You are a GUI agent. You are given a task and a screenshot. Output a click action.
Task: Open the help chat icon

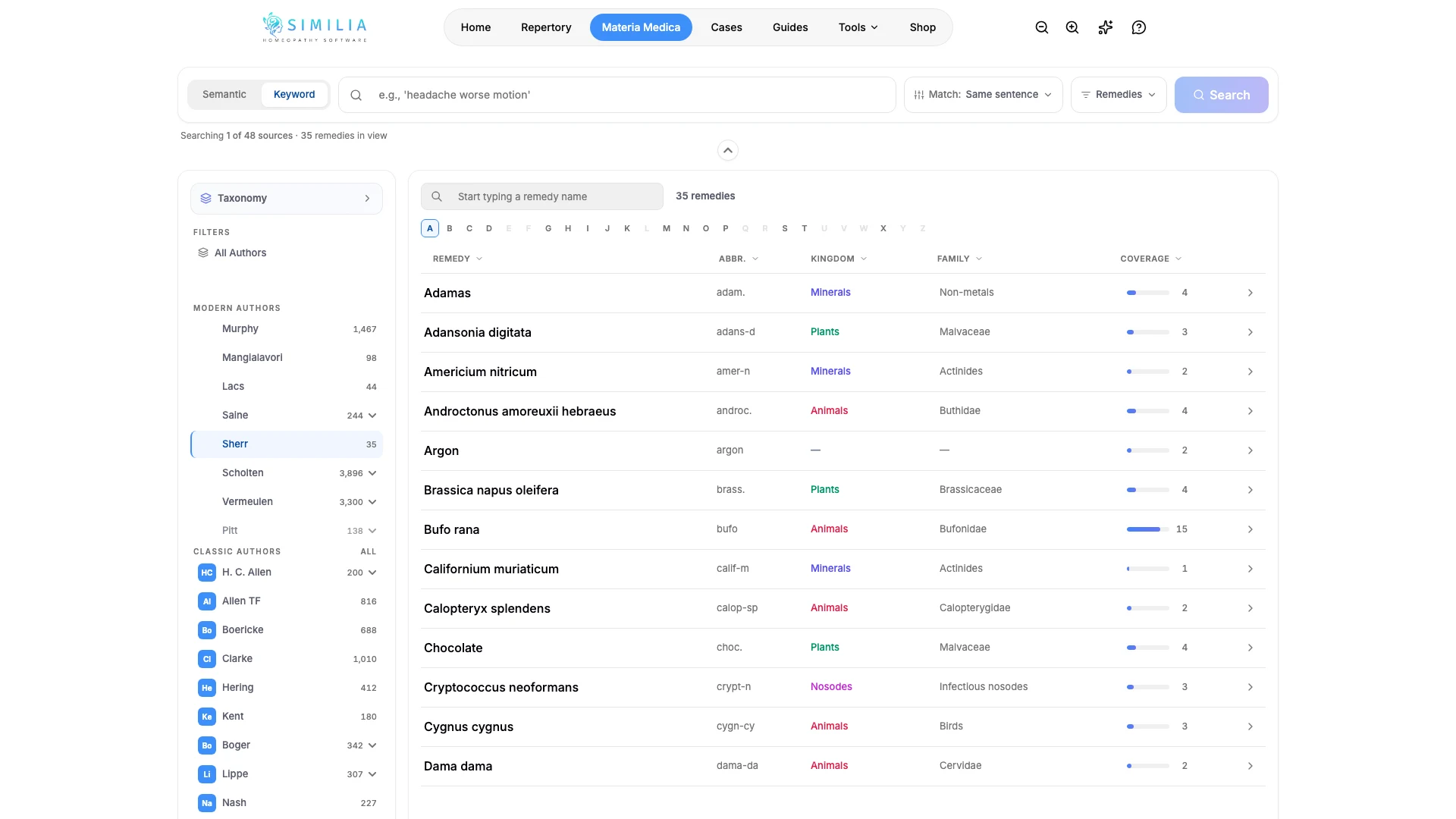(x=1139, y=27)
